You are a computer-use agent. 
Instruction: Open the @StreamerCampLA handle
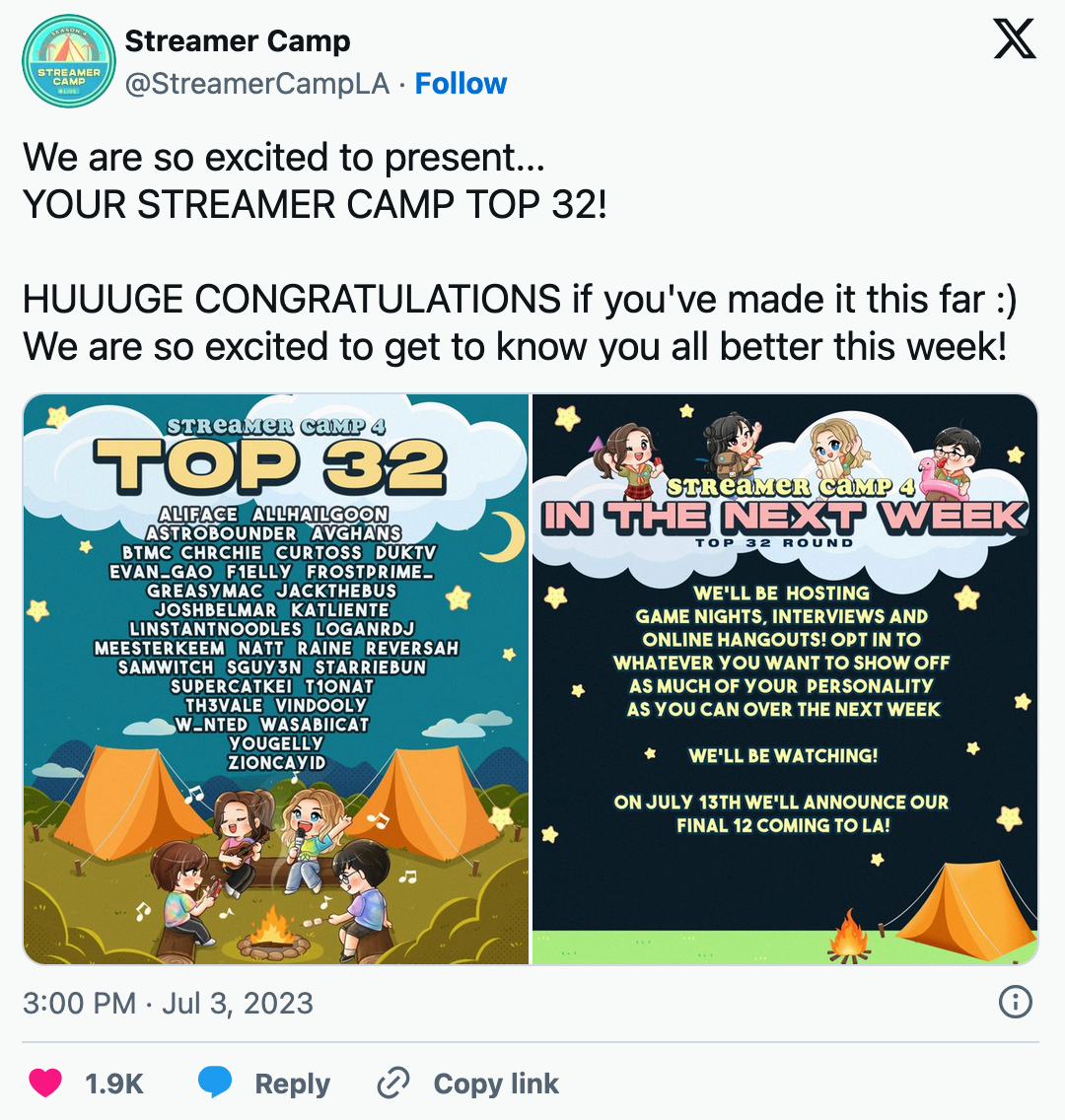pos(257,84)
